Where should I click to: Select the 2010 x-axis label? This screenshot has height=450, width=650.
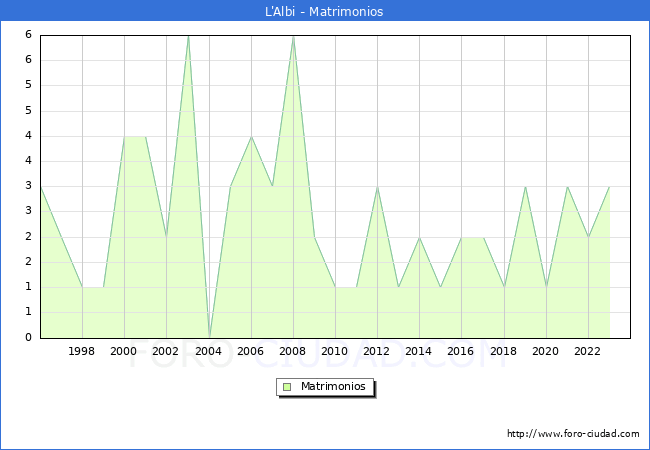(x=335, y=351)
